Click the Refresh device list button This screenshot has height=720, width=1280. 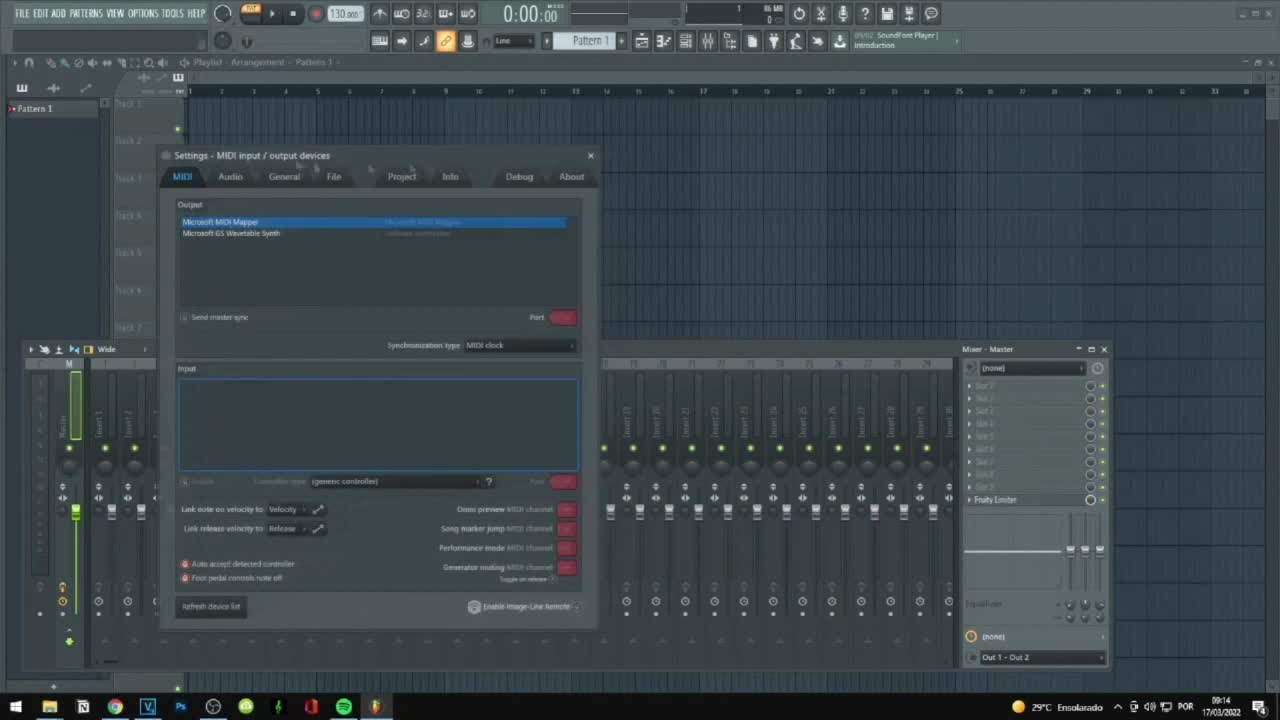coord(211,607)
